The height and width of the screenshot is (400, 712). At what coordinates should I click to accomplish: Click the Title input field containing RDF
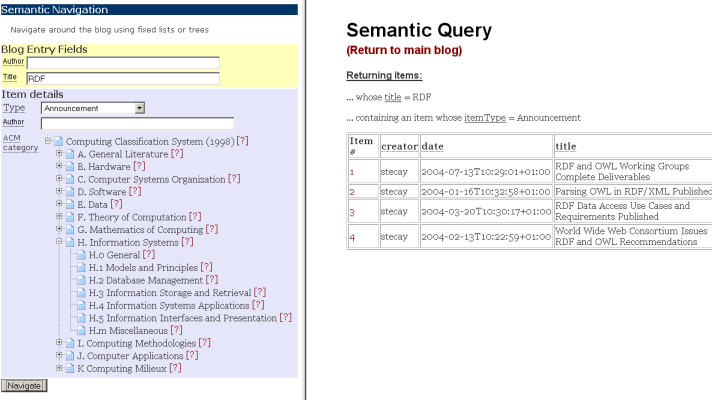point(122,77)
